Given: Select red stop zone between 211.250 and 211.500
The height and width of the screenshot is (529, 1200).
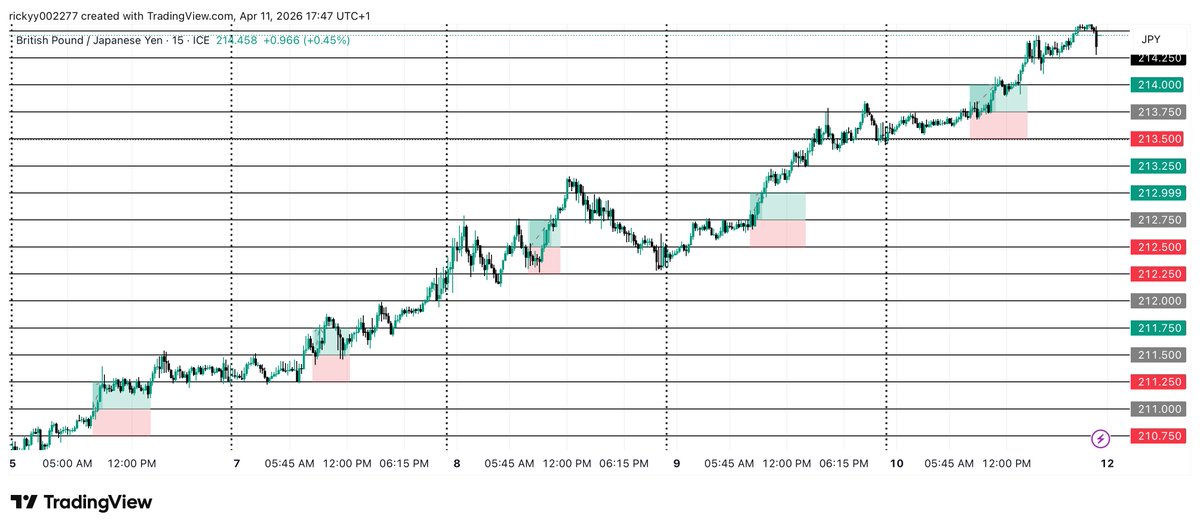Looking at the screenshot, I should [331, 368].
